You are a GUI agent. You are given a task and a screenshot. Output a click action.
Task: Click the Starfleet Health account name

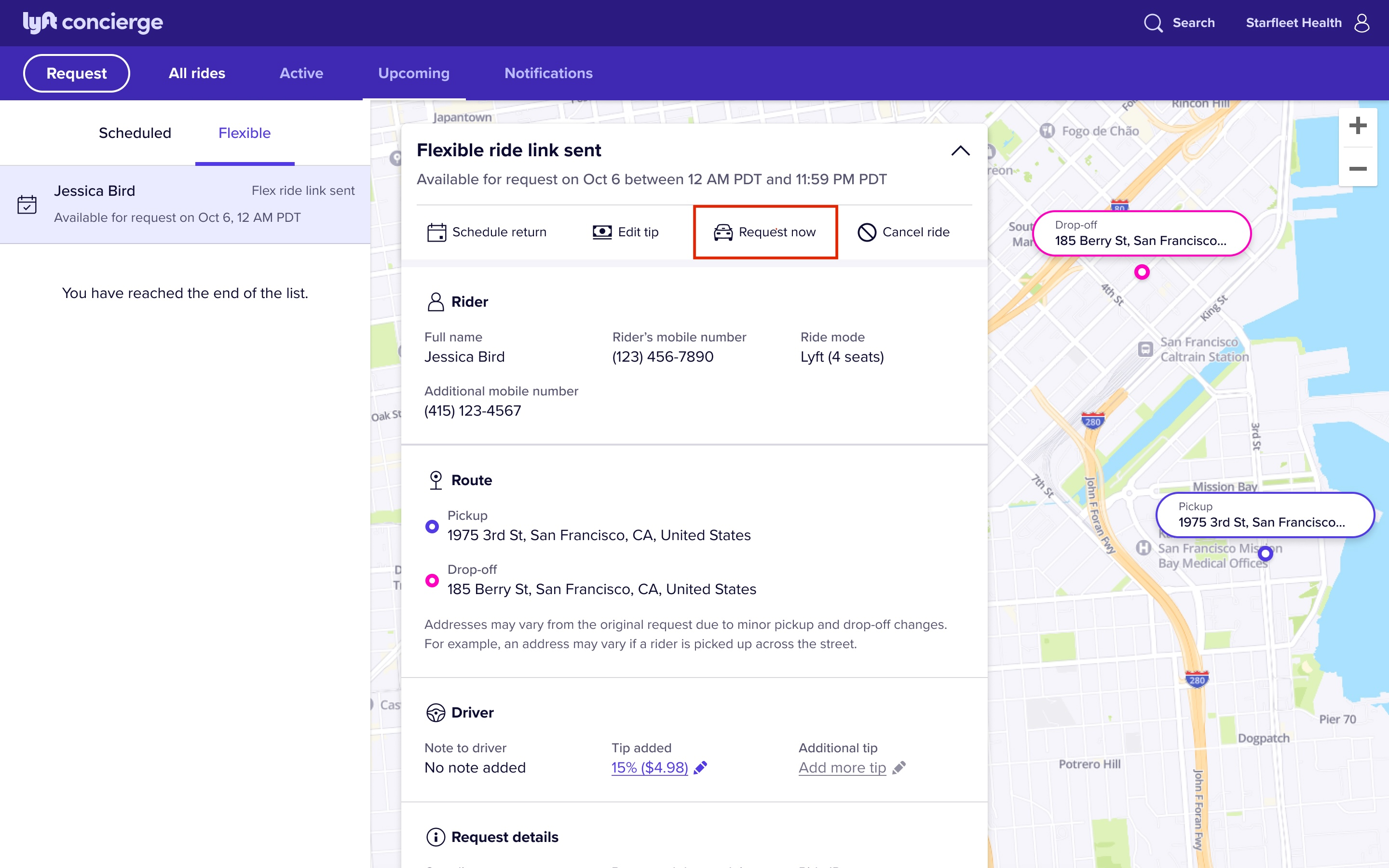click(x=1293, y=23)
